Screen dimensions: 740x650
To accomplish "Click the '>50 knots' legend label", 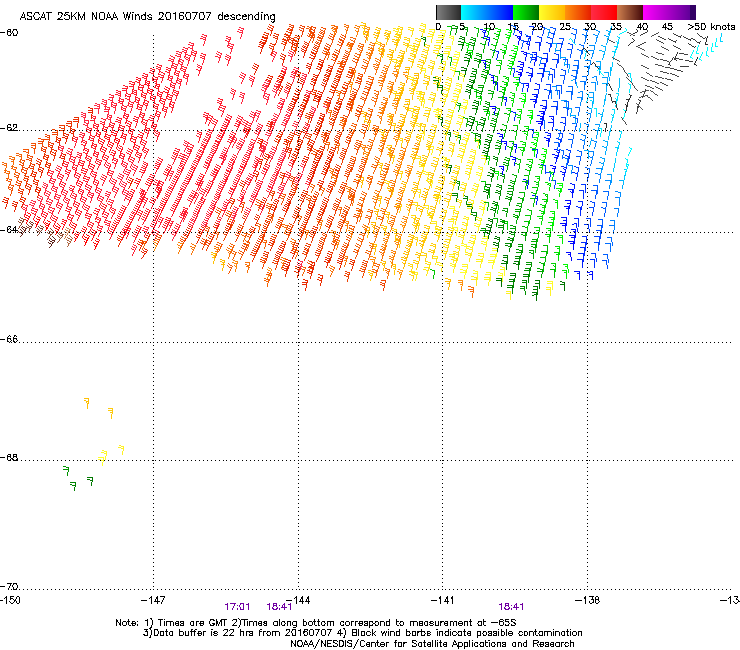I will click(x=711, y=26).
